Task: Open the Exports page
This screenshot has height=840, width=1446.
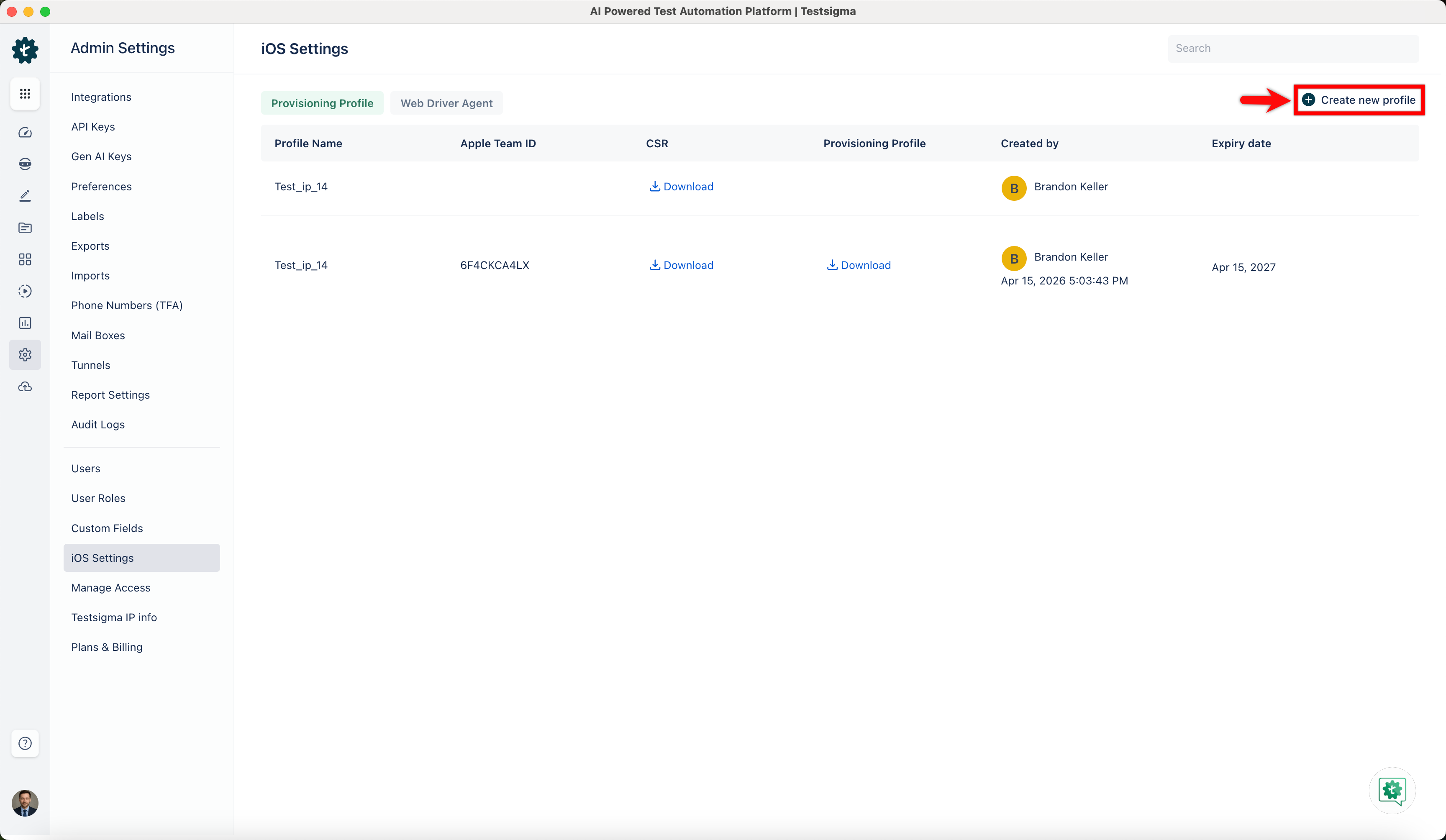Action: pyautogui.click(x=90, y=246)
